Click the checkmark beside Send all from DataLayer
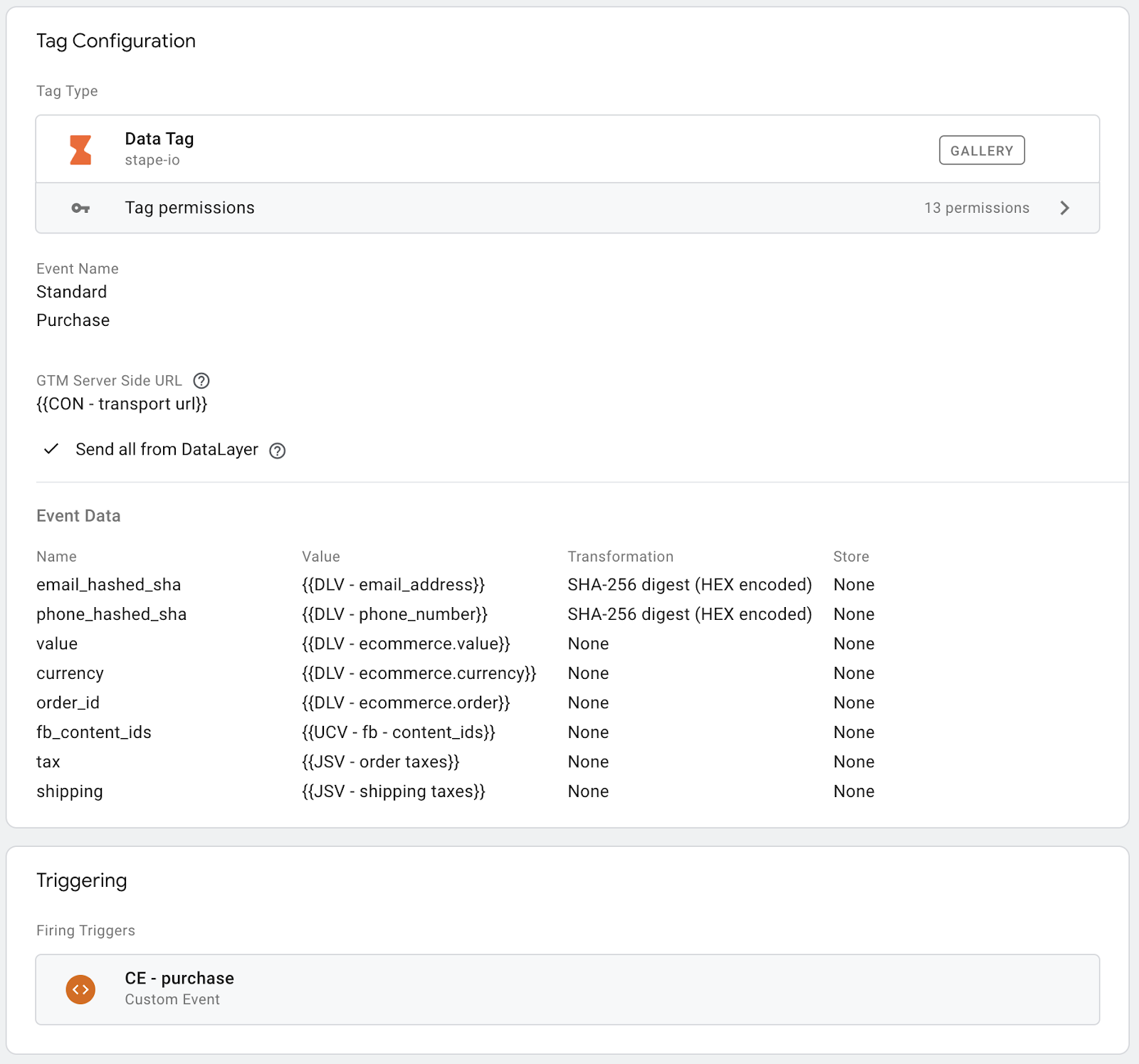The image size is (1139, 1064). [x=51, y=449]
